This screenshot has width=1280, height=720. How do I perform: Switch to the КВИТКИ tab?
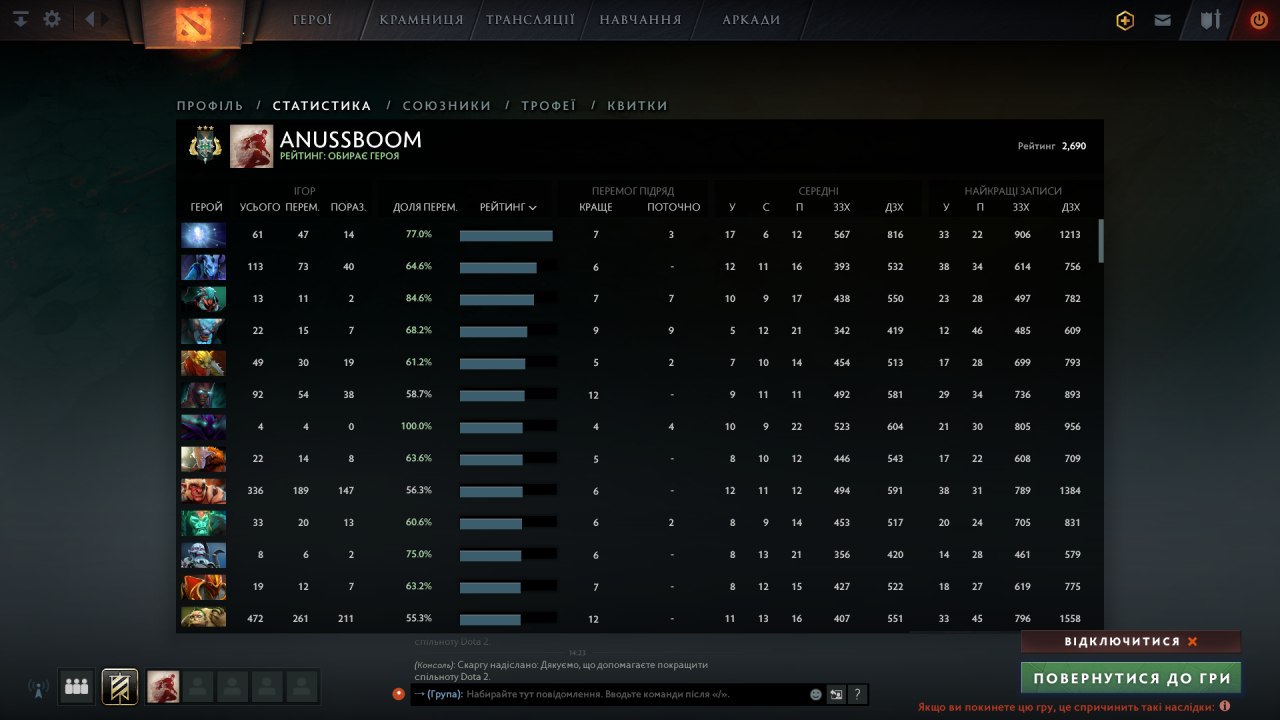click(637, 105)
